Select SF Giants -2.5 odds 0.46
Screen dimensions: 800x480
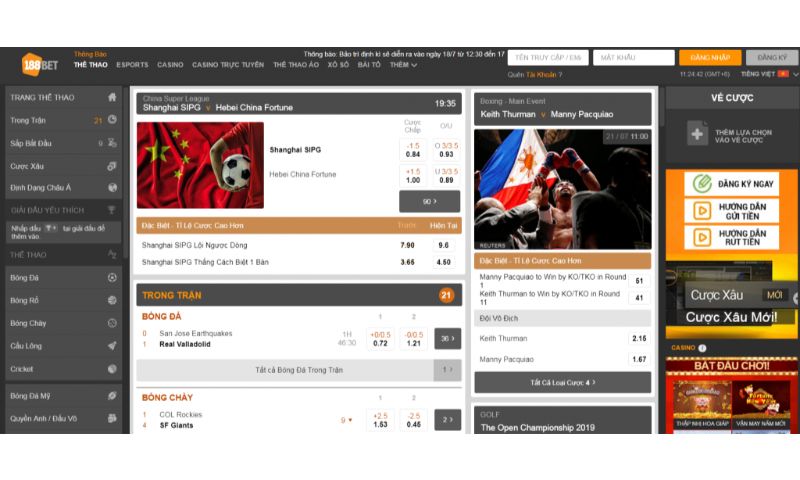pyautogui.click(x=414, y=420)
